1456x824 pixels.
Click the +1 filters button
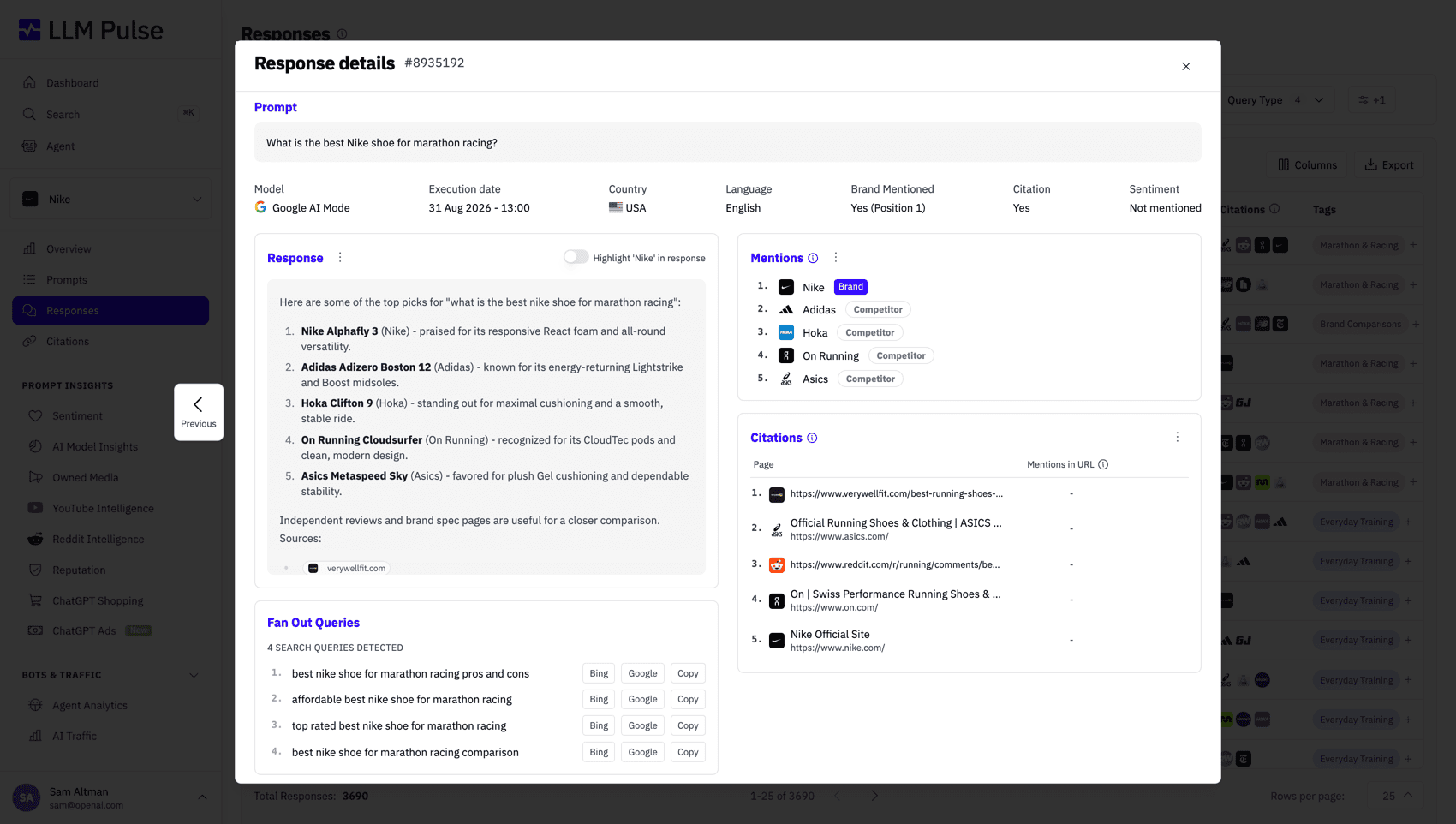click(1372, 100)
